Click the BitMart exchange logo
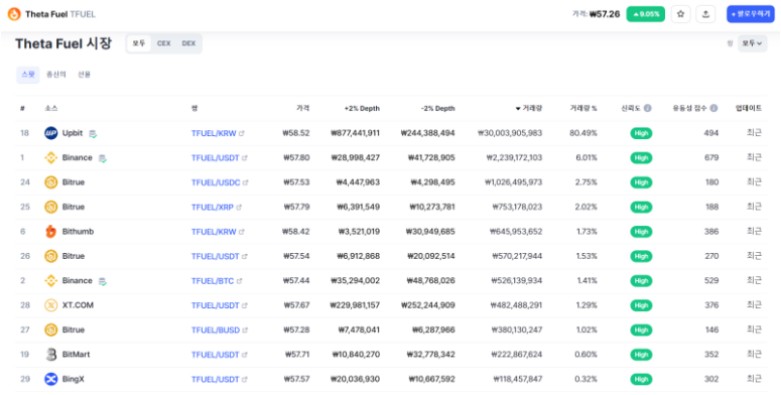The image size is (781, 395). (51, 355)
